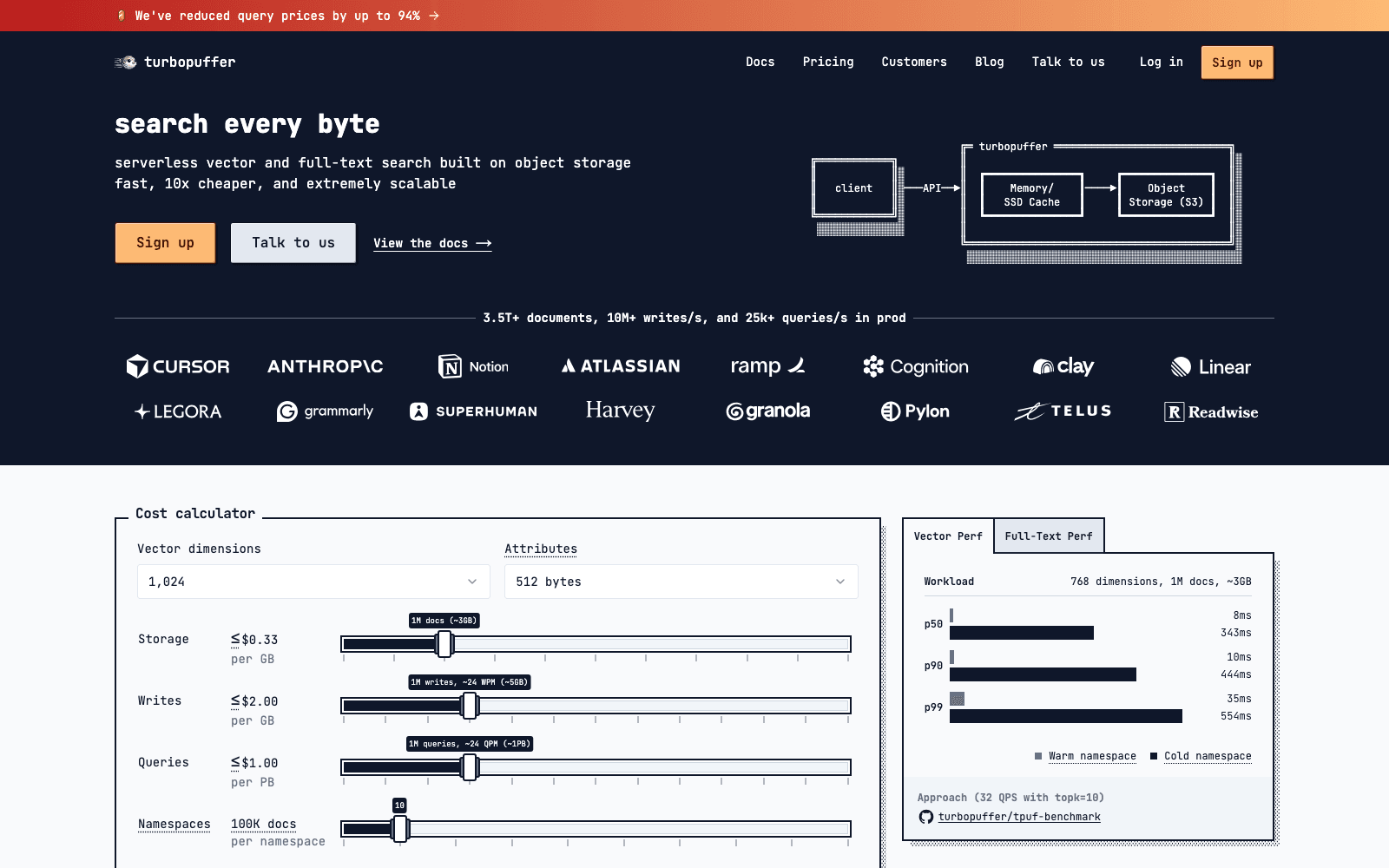Click the Log in link

(x=1161, y=62)
